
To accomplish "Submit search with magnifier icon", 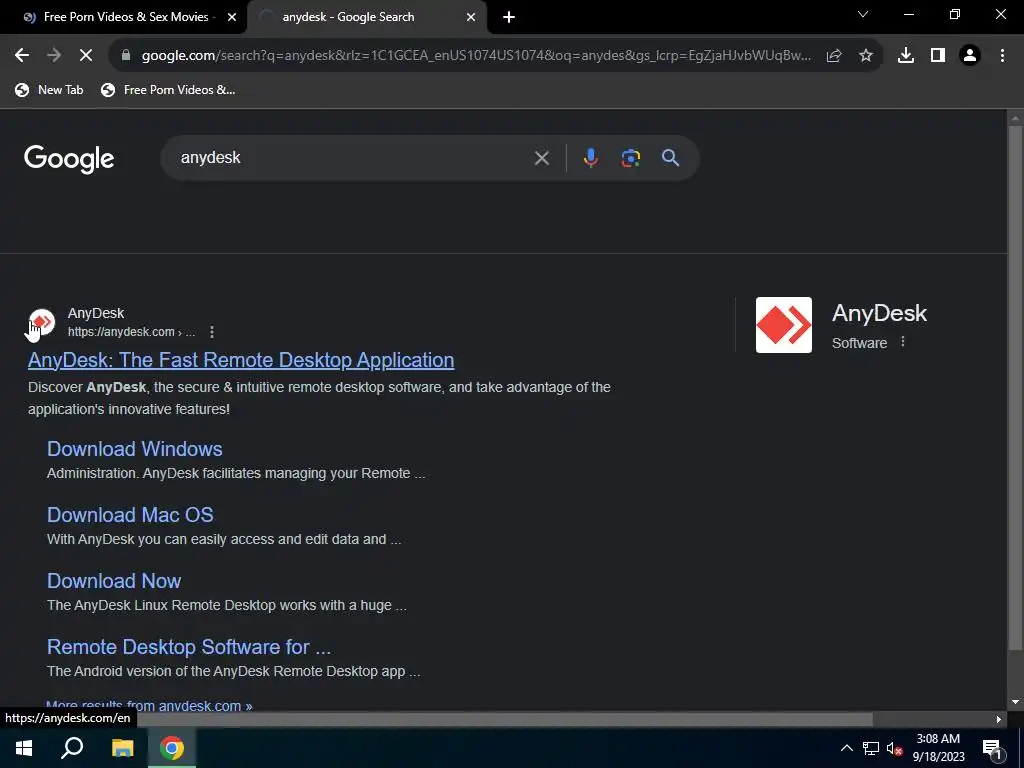I will tap(670, 157).
